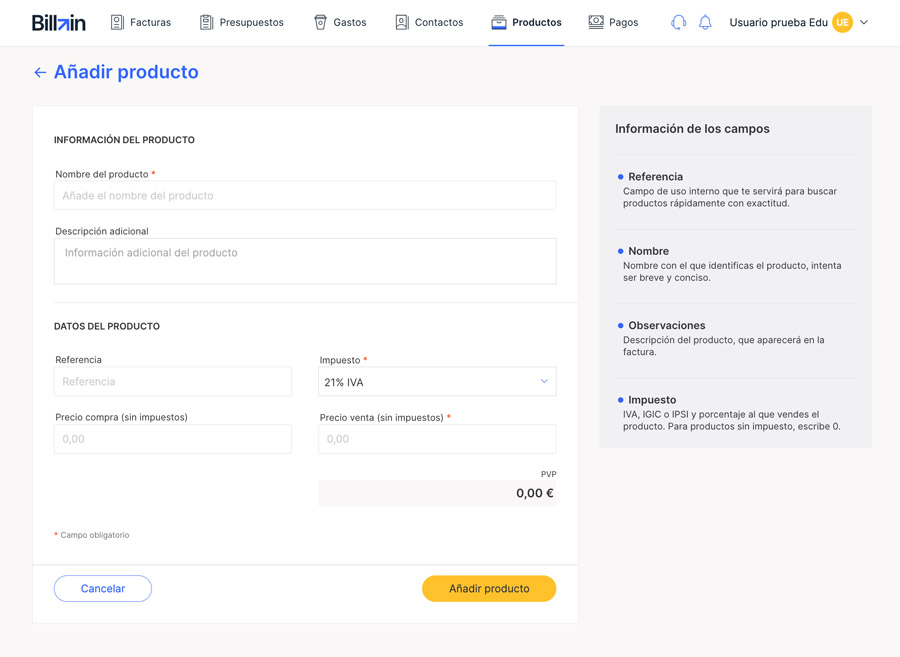Click the Observaciones help entry heading
The width and height of the screenshot is (900, 657).
pos(667,325)
